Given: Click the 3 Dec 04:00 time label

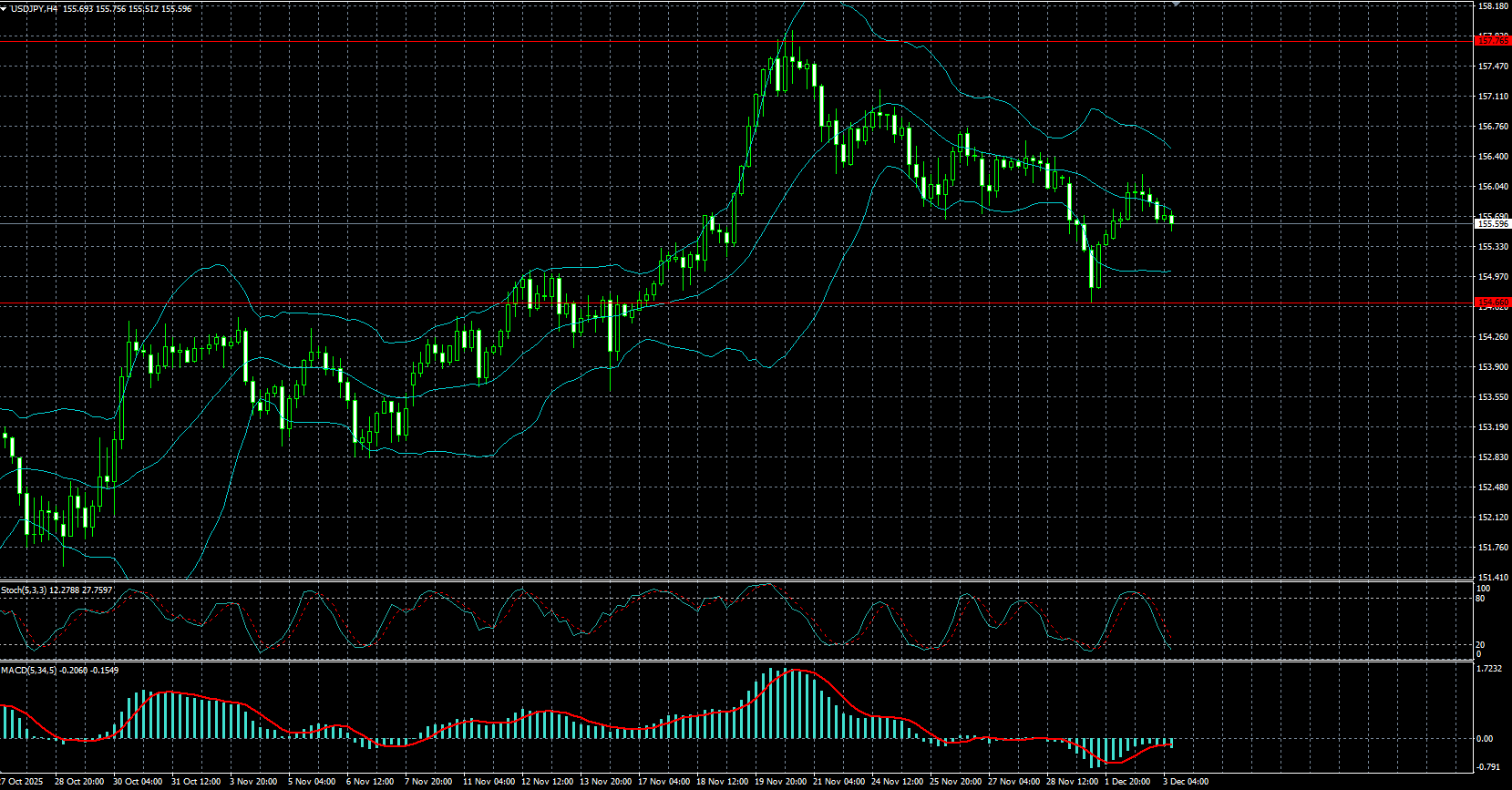Looking at the screenshot, I should (1186, 782).
